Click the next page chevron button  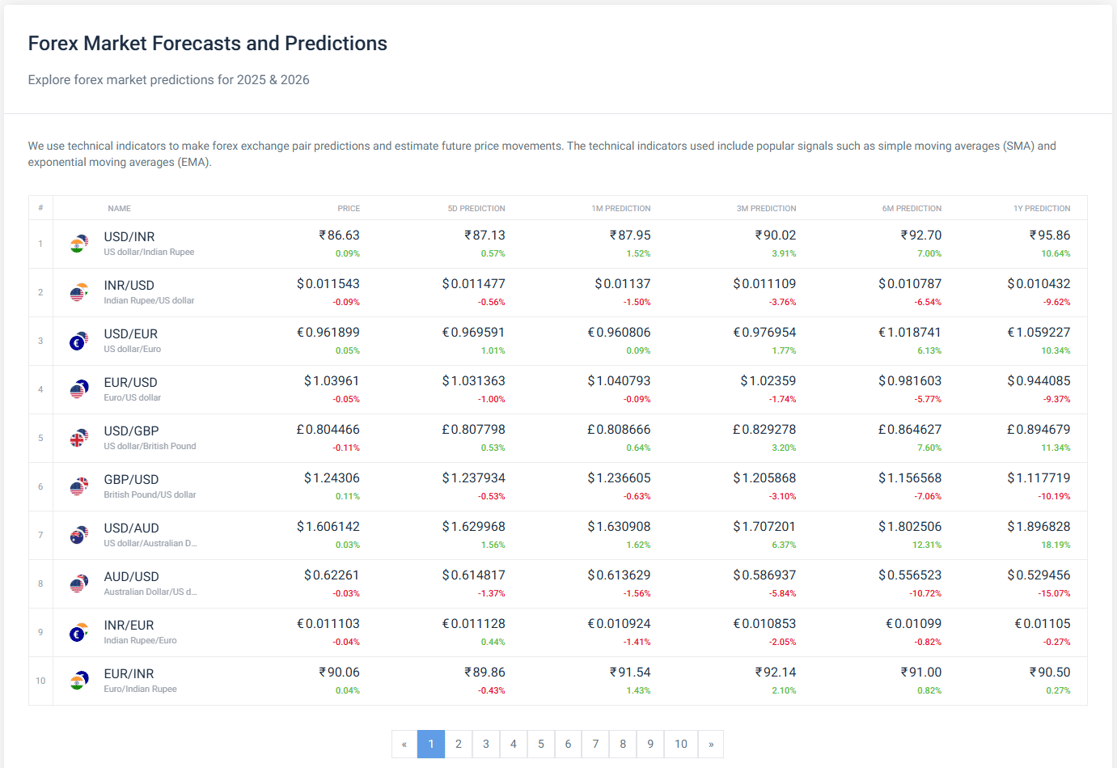[x=711, y=744]
